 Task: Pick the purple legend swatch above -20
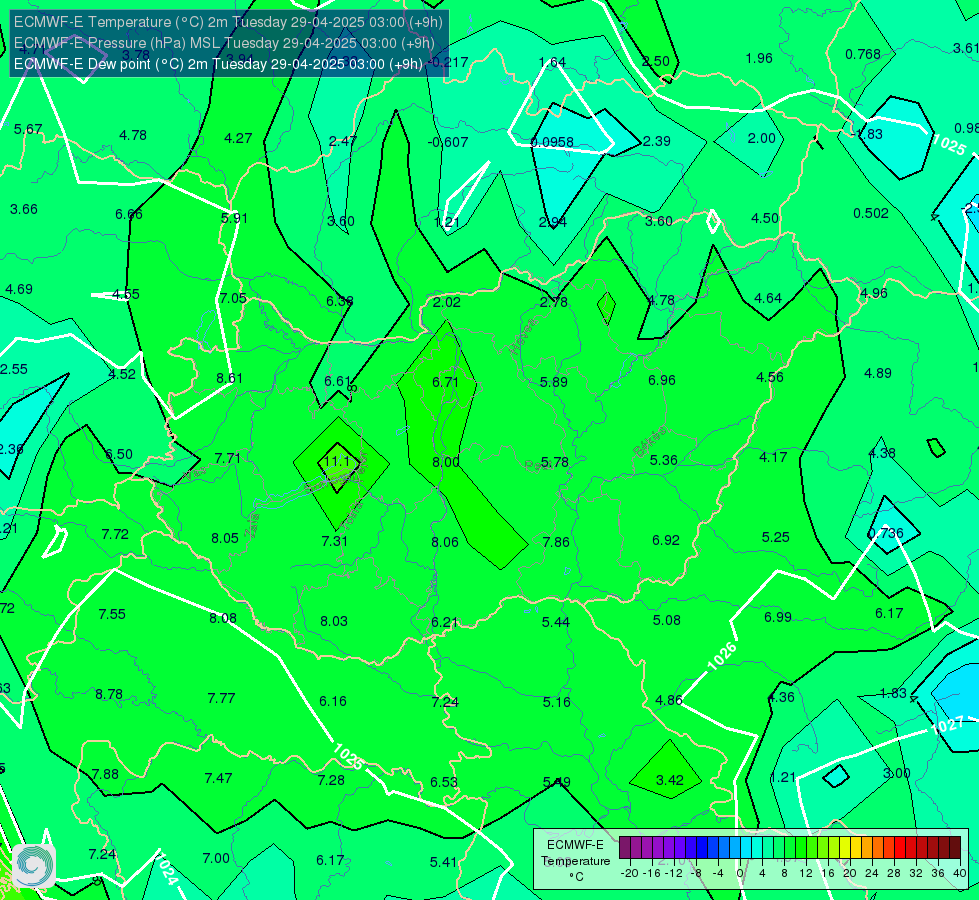click(x=625, y=848)
